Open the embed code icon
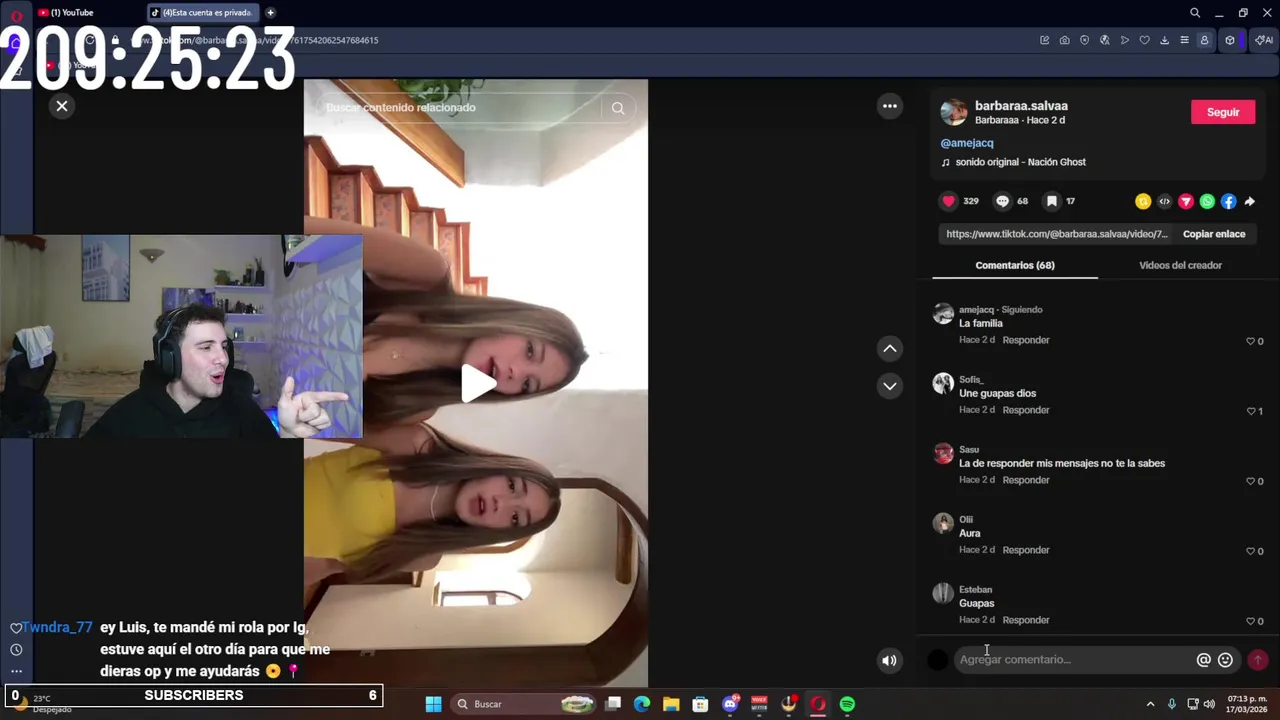The width and height of the screenshot is (1280, 720). coord(1164,201)
